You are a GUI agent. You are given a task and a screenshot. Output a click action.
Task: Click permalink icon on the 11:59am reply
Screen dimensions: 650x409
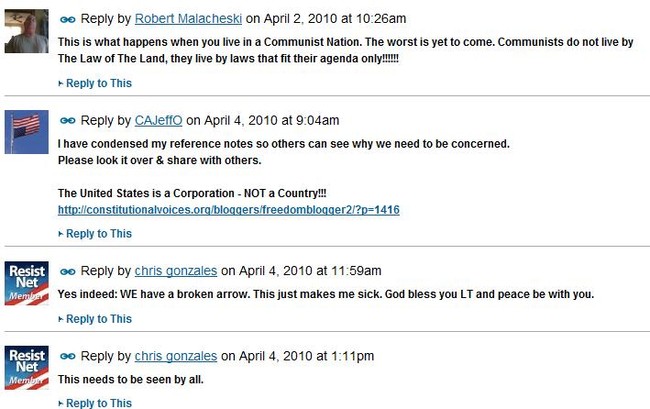click(68, 272)
